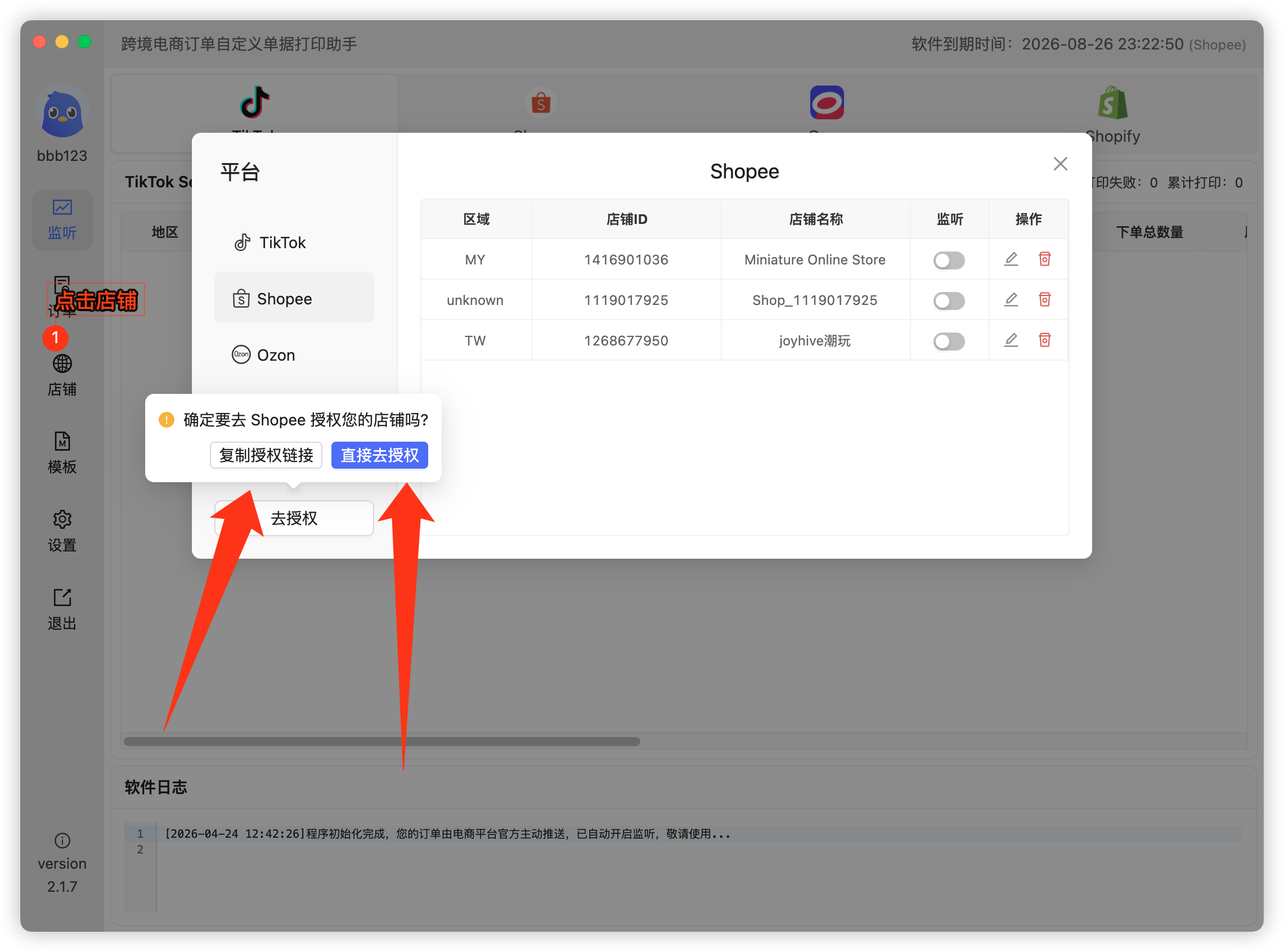This screenshot has height=952, width=1284.
Task: Click the bbb123 user avatar
Action: (62, 111)
